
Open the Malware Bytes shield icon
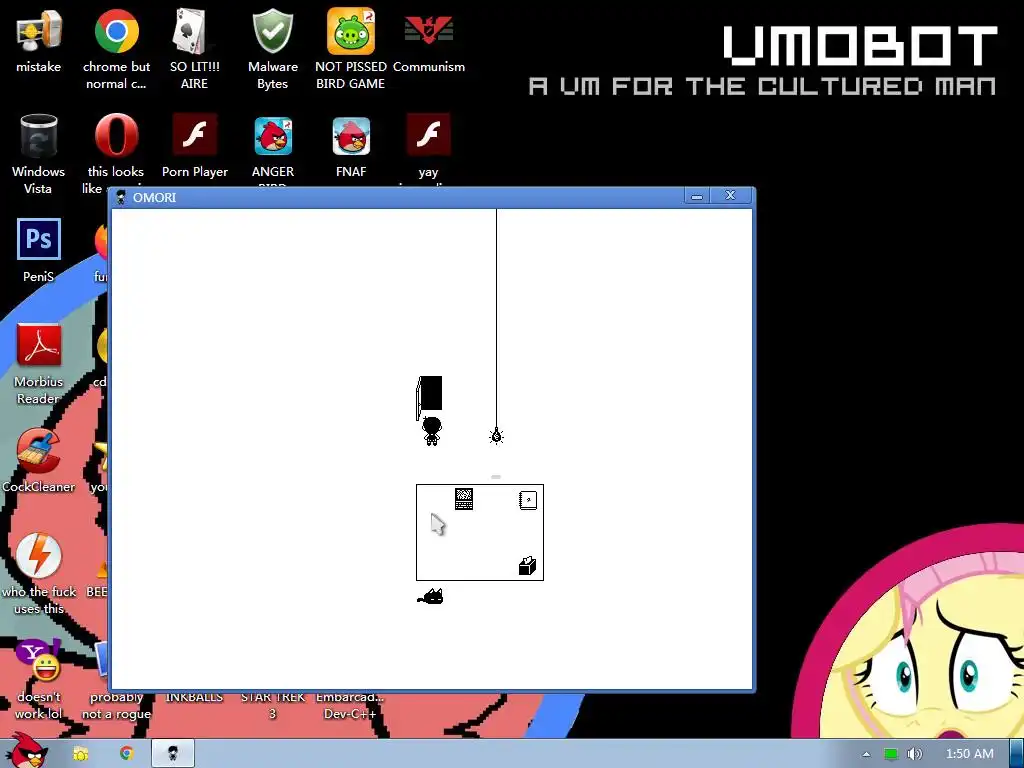tap(272, 31)
